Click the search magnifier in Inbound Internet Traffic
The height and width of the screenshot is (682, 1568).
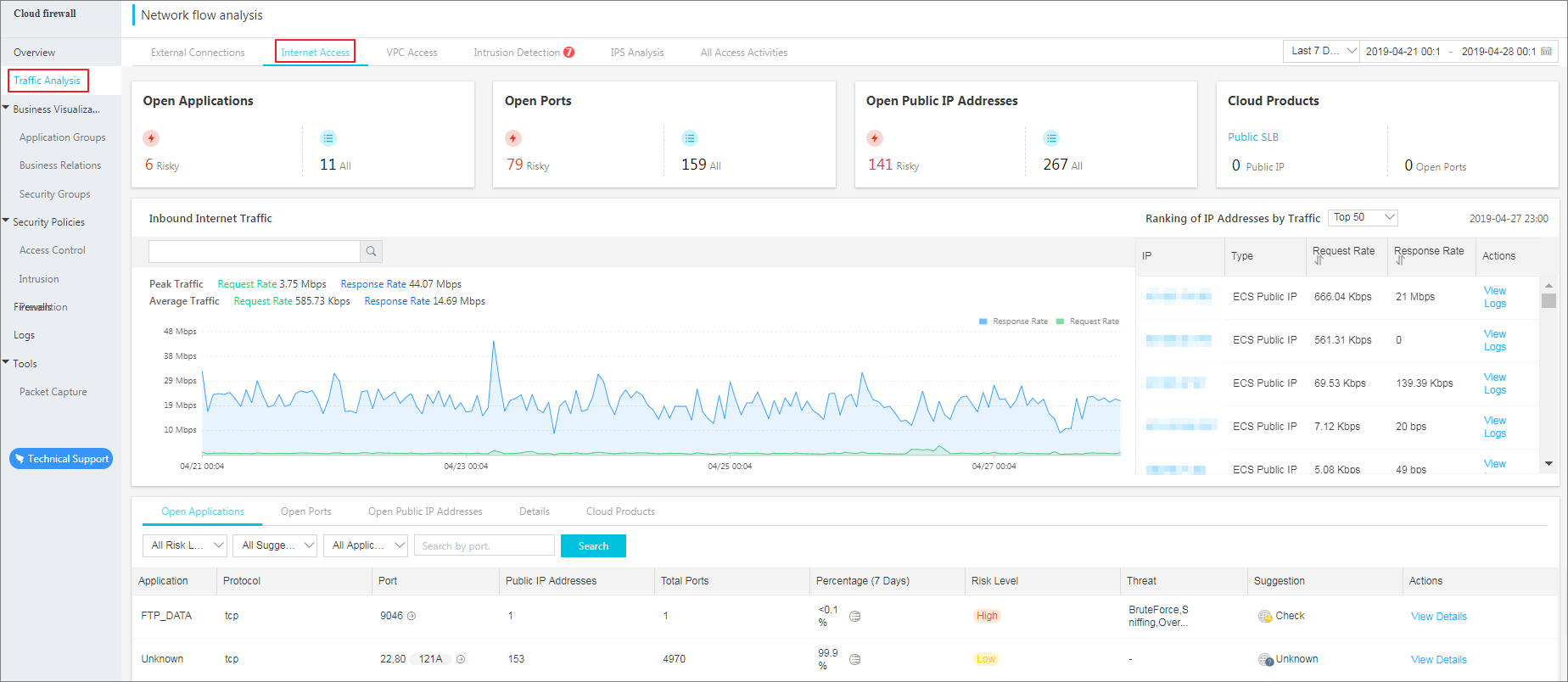(371, 251)
